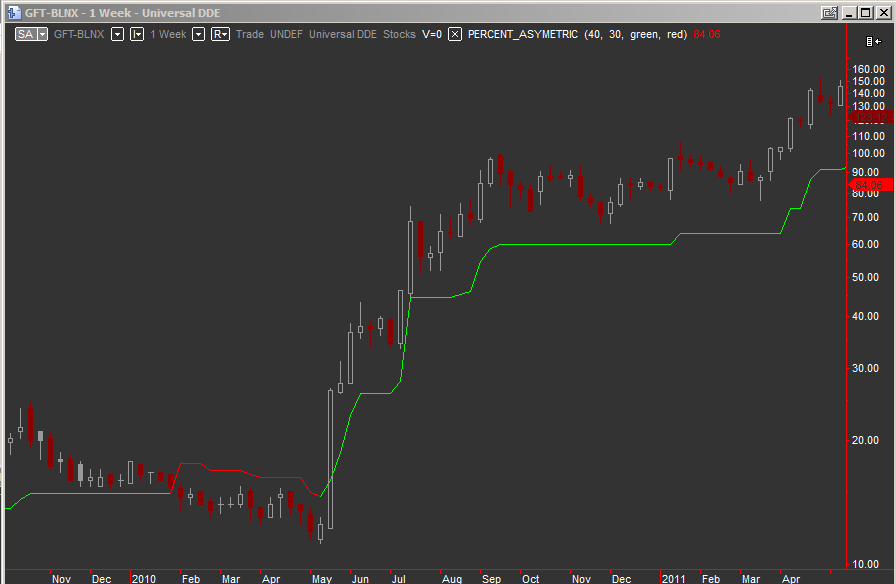
Task: Open dropdown arrow next to GFT-BLNX symbol
Action: [117, 34]
